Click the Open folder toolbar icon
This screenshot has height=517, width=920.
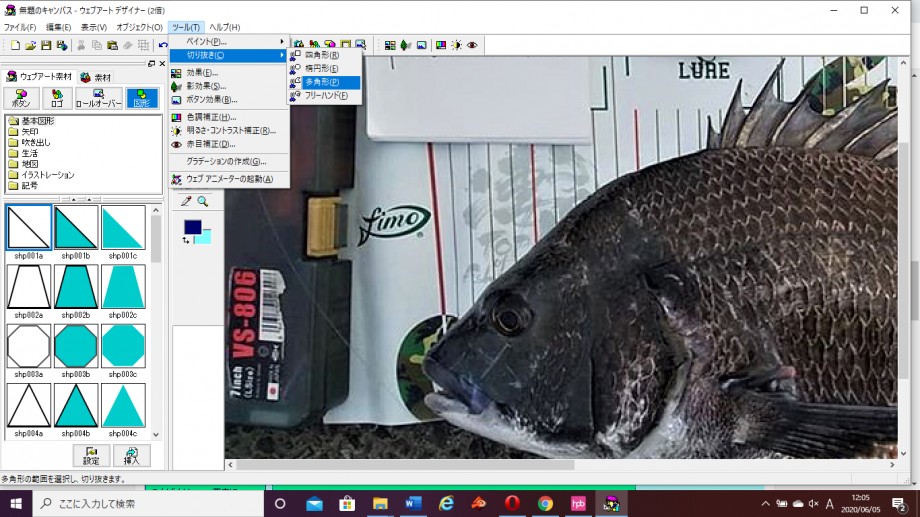pos(31,45)
